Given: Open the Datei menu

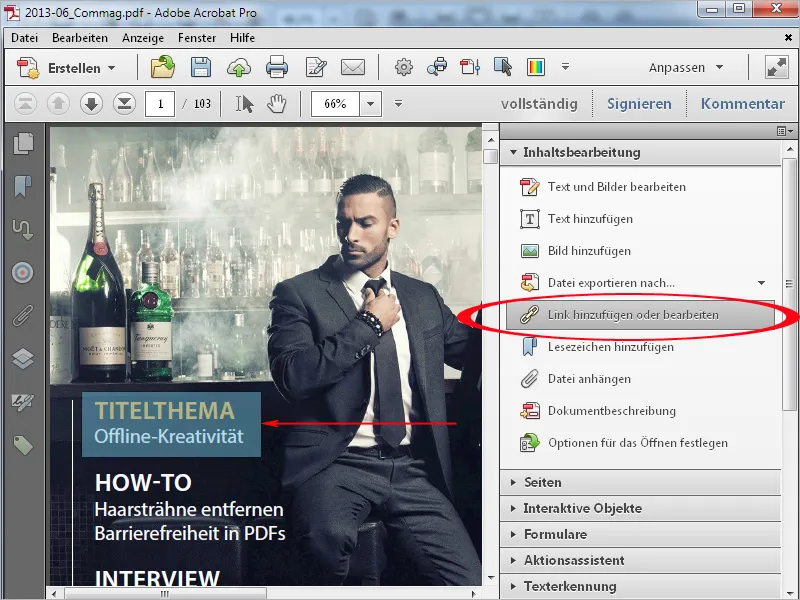Looking at the screenshot, I should point(24,38).
